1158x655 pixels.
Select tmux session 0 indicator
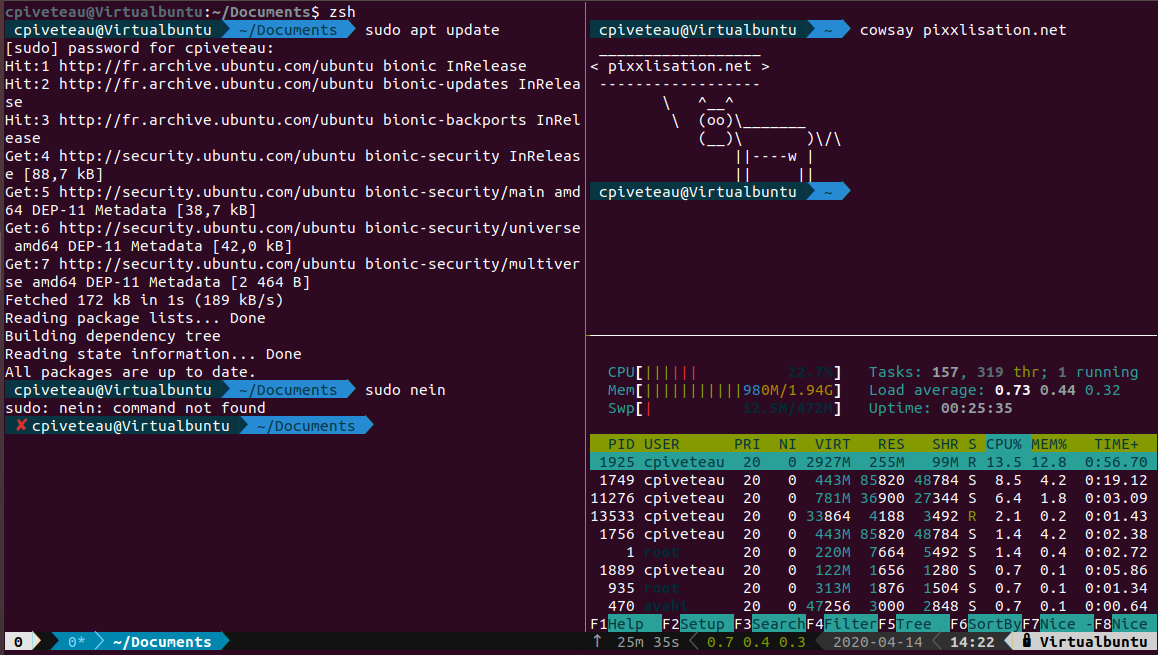point(18,642)
